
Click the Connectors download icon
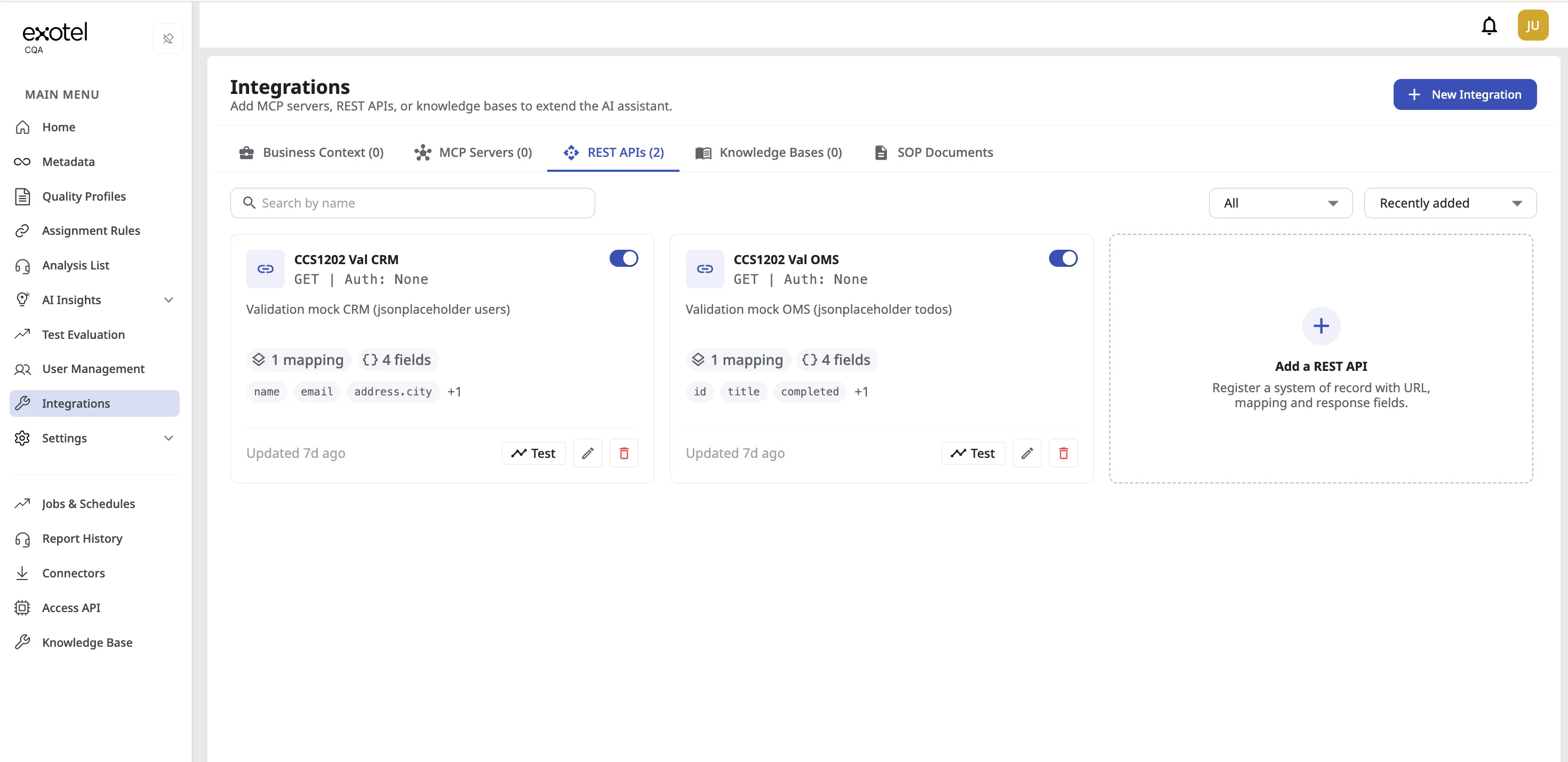click(x=22, y=573)
